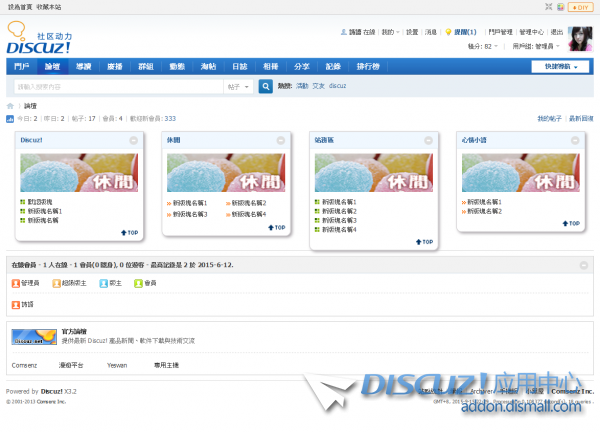The width and height of the screenshot is (600, 432).
Task: Select the 門戶 navigation tab
Action: (x=22, y=67)
